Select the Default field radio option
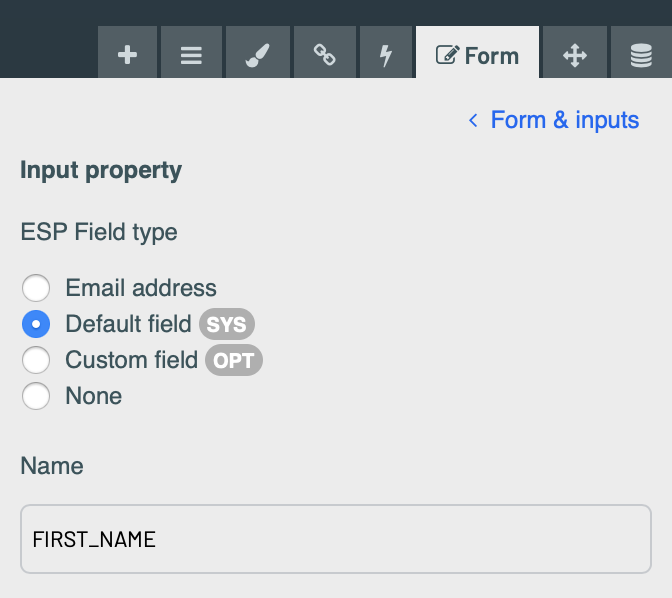Image resolution: width=672 pixels, height=598 pixels. pyautogui.click(x=36, y=324)
